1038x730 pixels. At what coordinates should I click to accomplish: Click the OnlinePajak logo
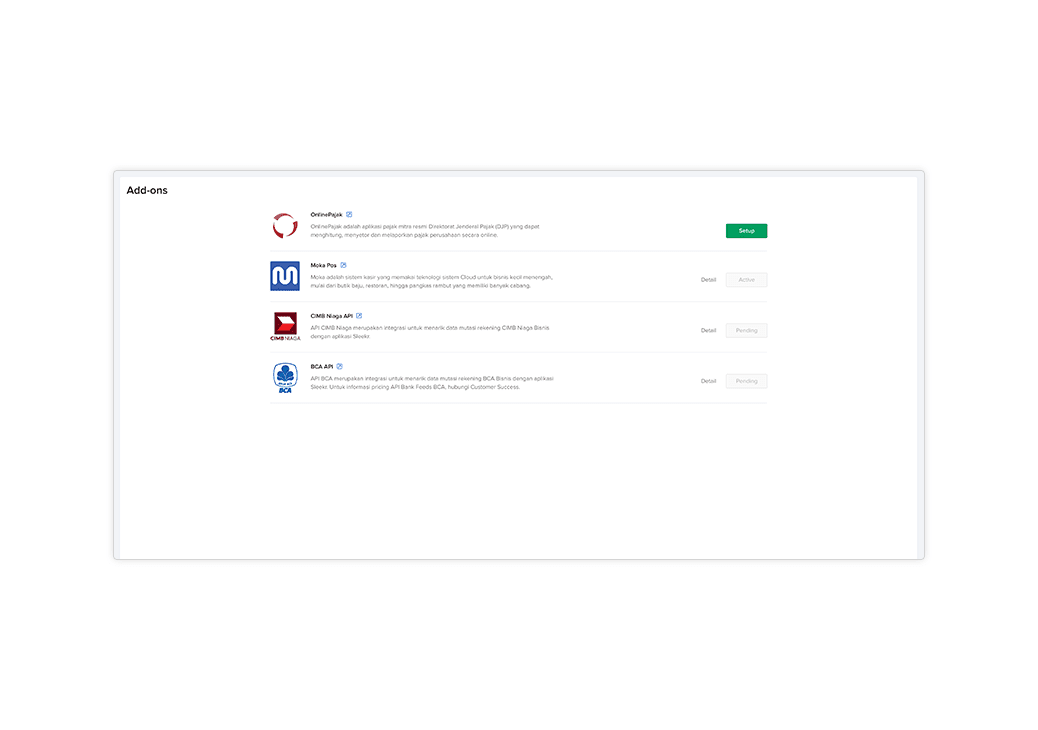(285, 226)
